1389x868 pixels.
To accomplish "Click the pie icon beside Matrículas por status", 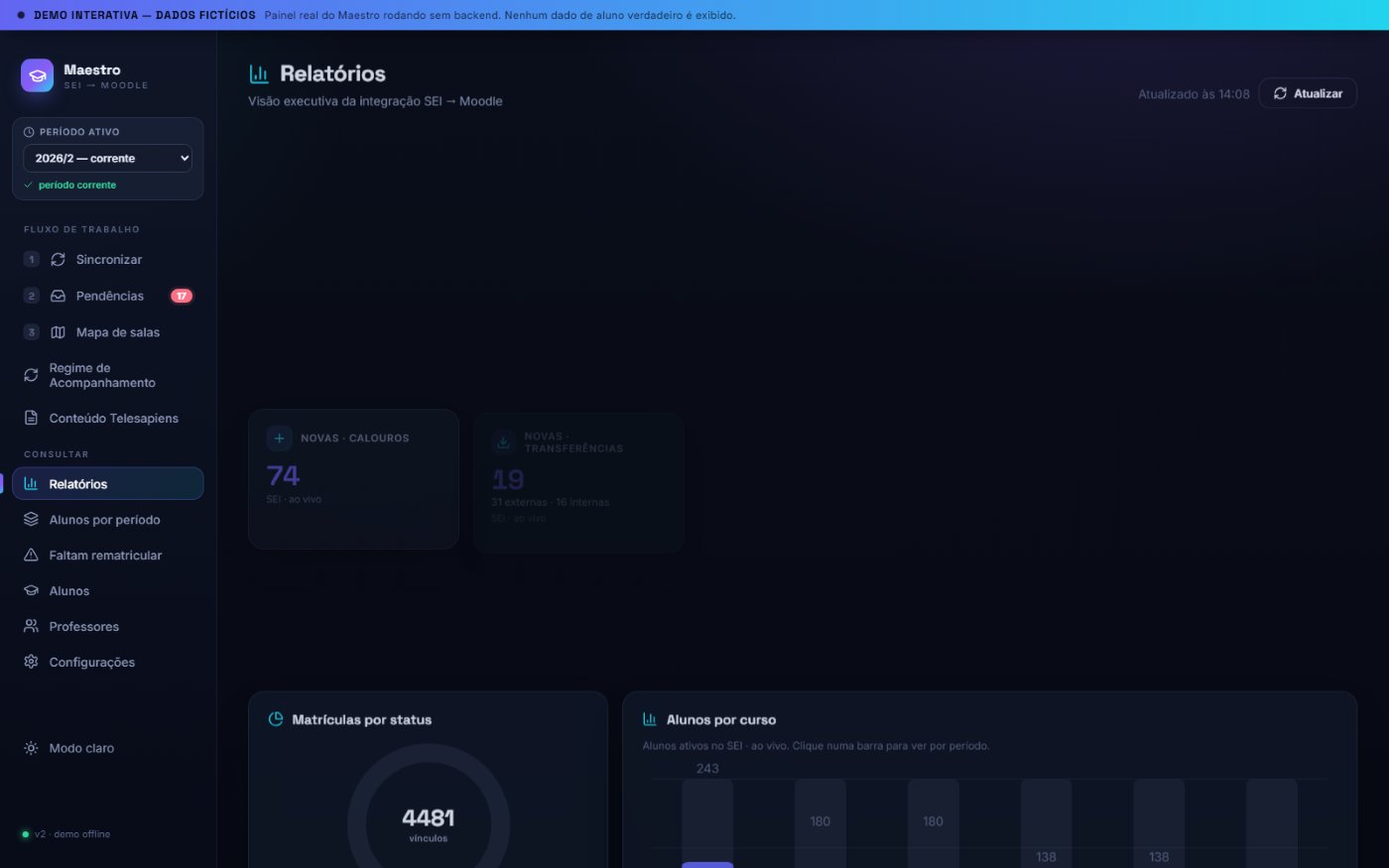I will 276,719.
